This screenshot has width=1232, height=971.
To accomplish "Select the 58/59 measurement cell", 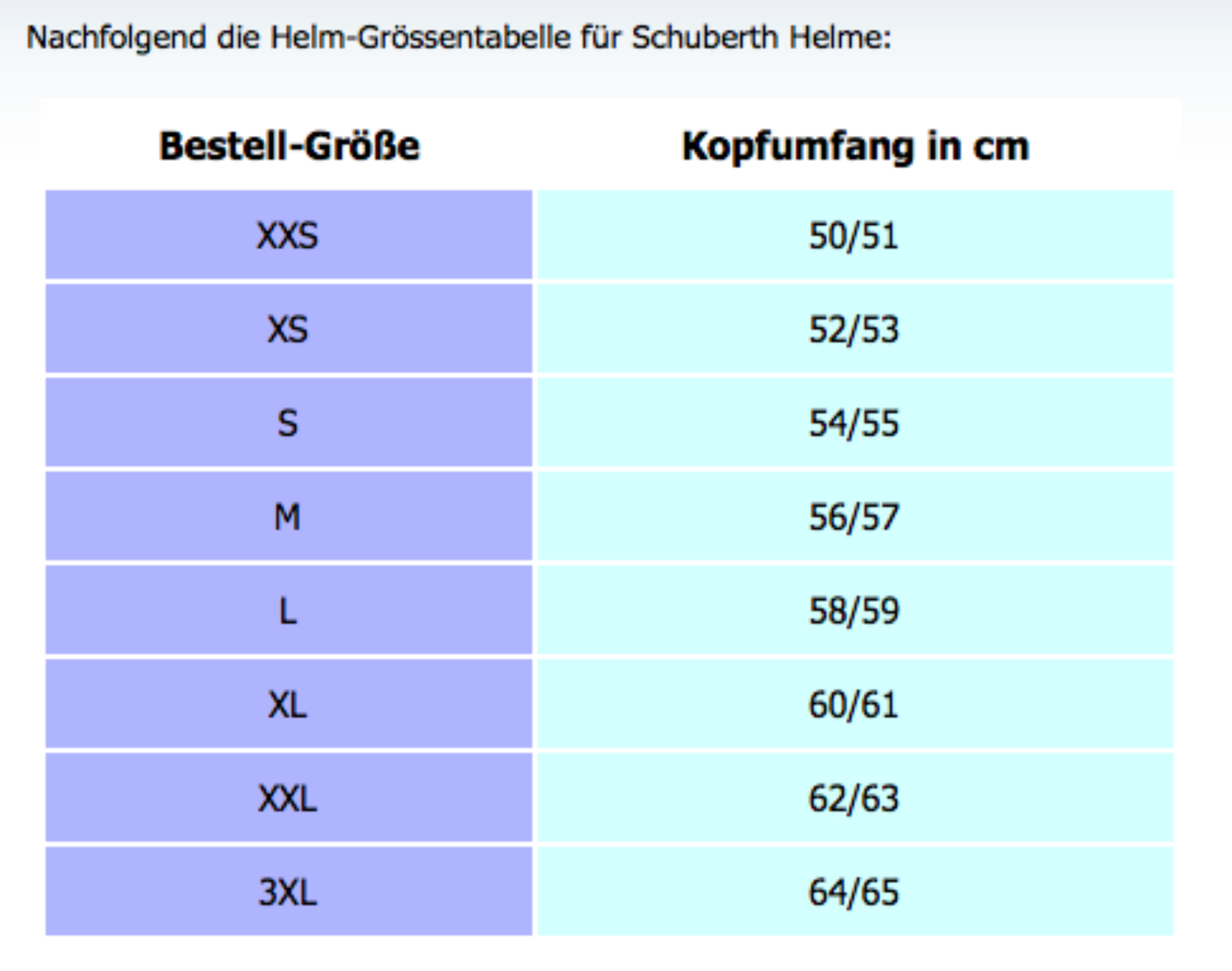I will (x=854, y=611).
